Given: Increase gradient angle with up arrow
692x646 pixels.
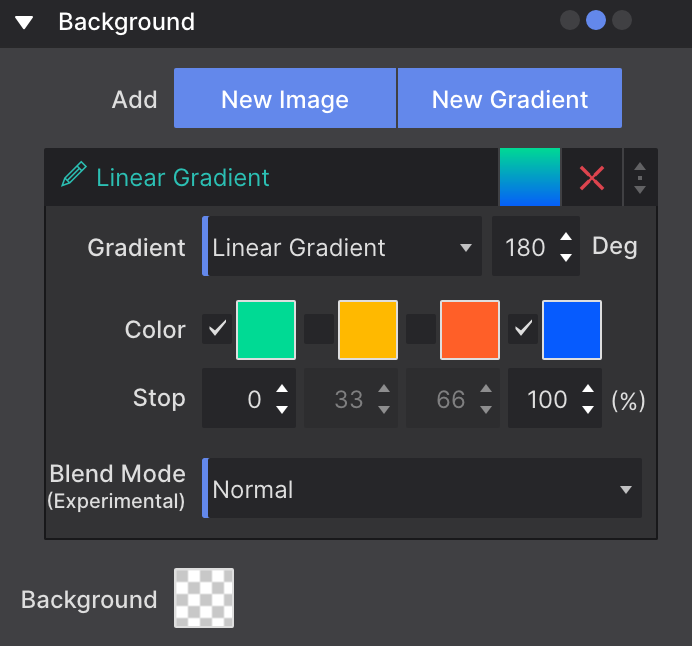Looking at the screenshot, I should (x=566, y=237).
